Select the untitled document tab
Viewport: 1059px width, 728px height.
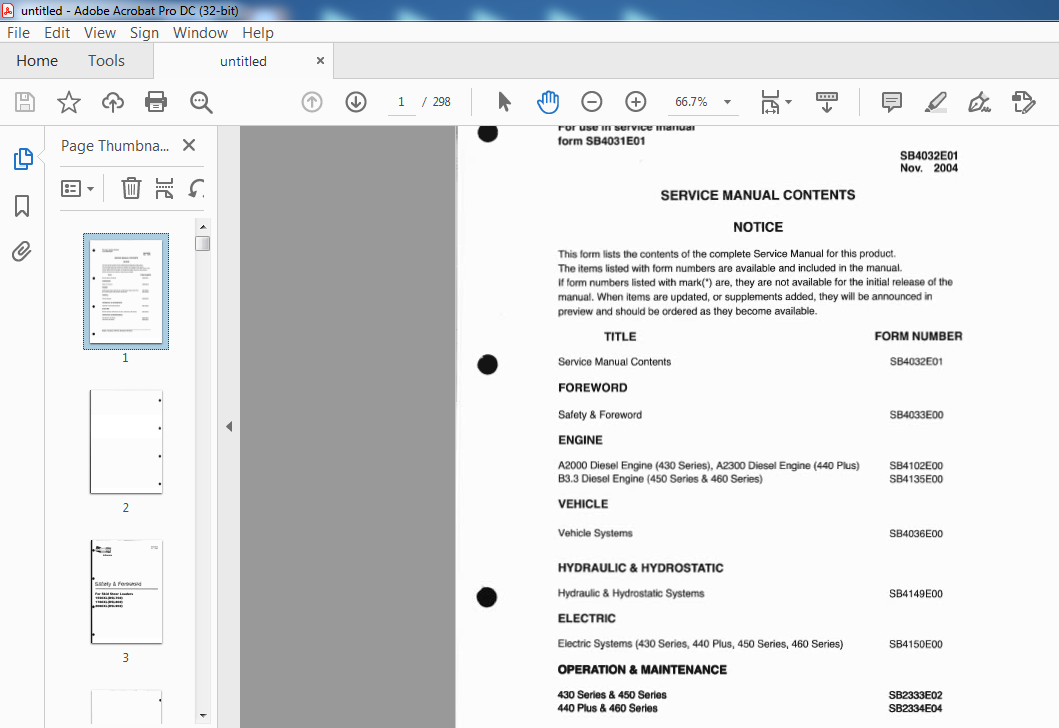243,61
